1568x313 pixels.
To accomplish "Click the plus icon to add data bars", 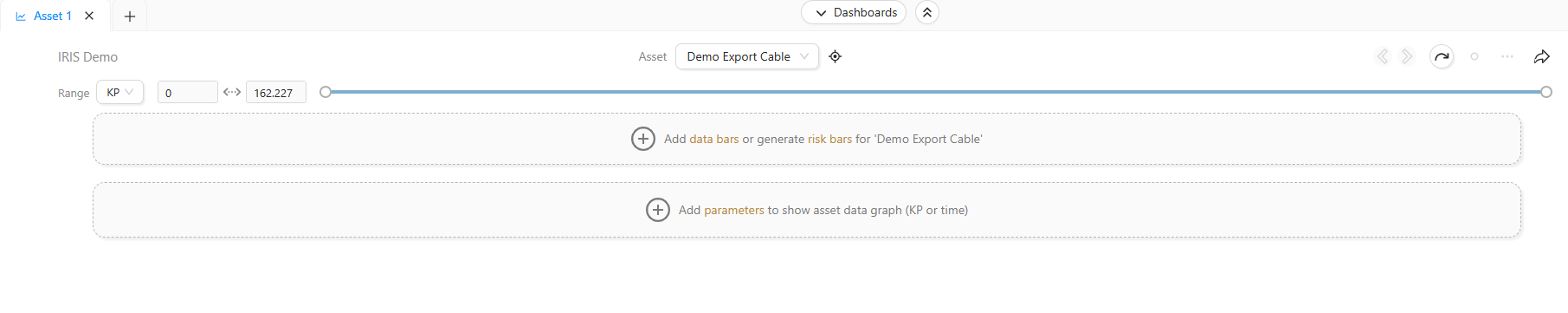I will coord(643,139).
